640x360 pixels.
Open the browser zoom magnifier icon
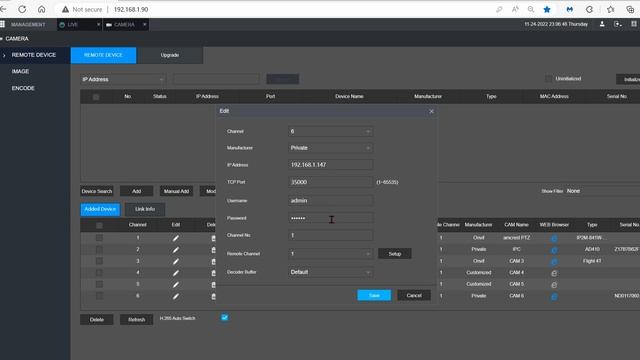click(x=531, y=9)
